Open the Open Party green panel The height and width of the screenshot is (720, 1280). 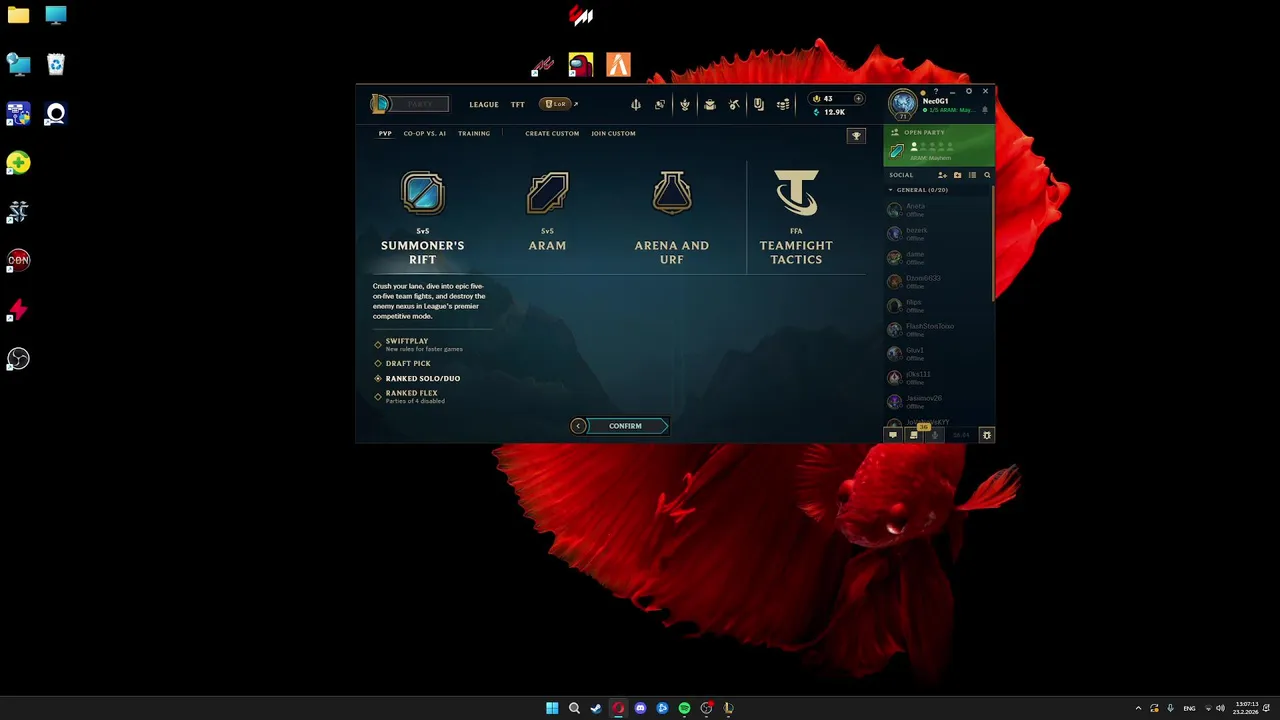[939, 145]
